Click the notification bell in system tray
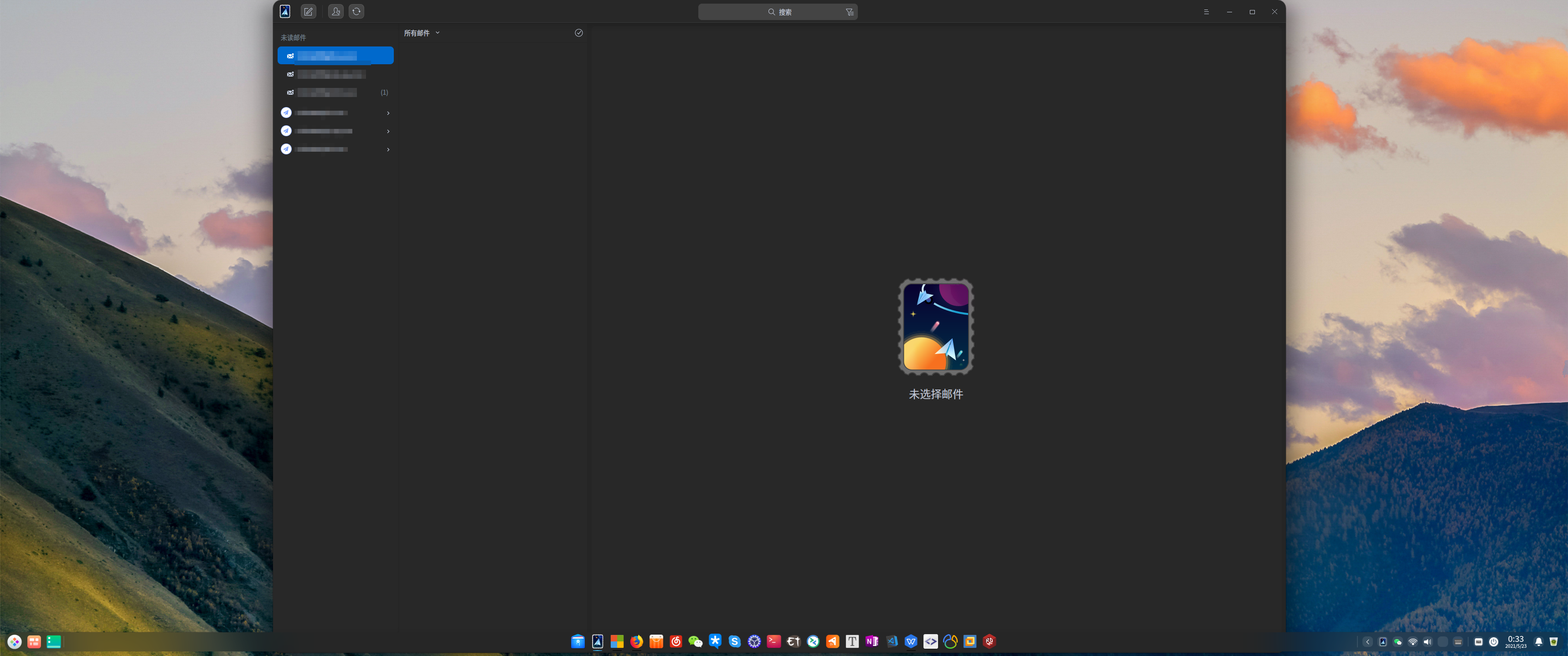 1538,642
